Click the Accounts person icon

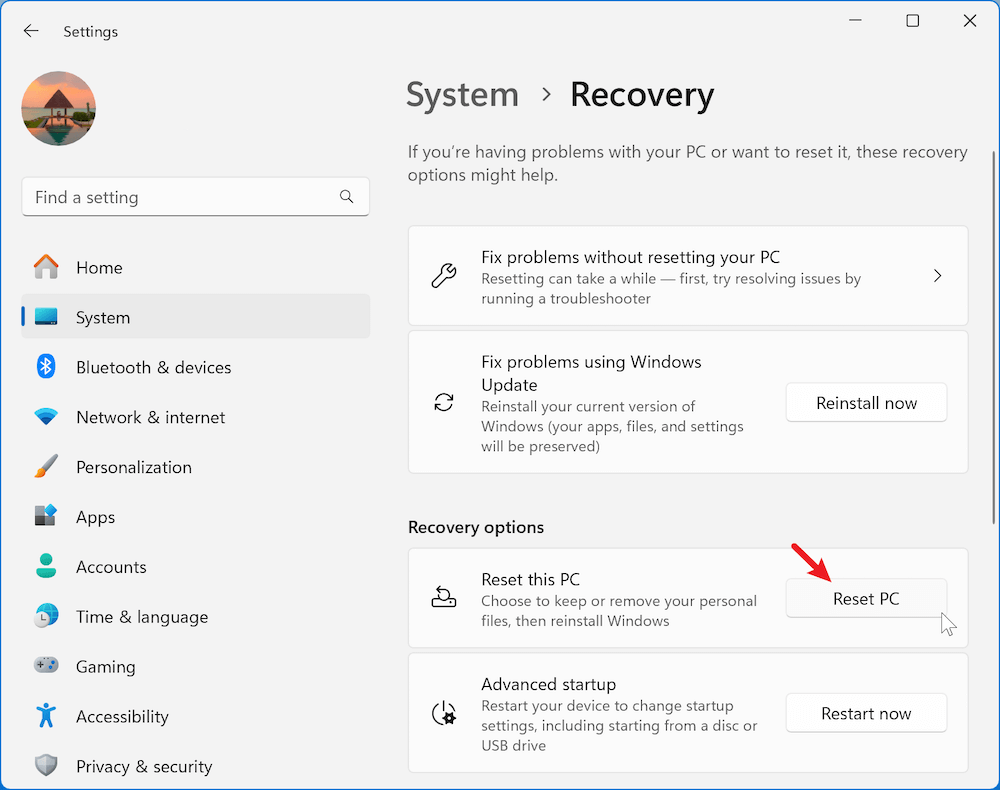45,567
